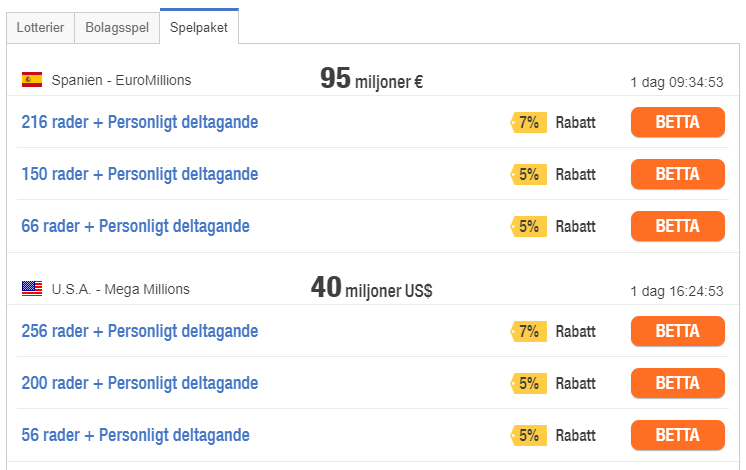
Task: Click BETTA for 256 rader Mega Millions
Action: (x=677, y=331)
